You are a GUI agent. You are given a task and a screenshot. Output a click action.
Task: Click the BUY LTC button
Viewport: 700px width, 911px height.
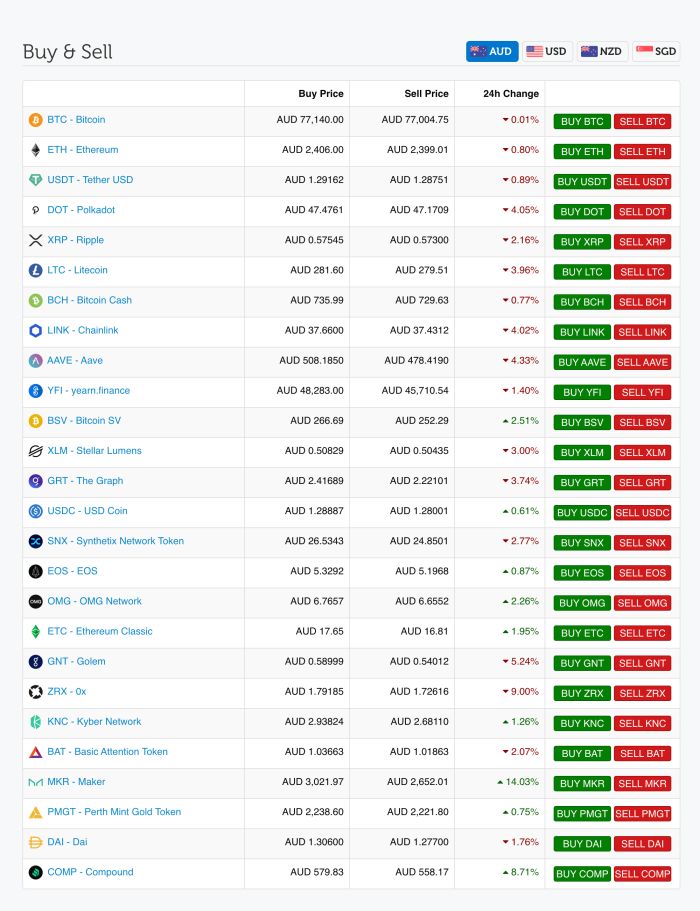tap(582, 272)
